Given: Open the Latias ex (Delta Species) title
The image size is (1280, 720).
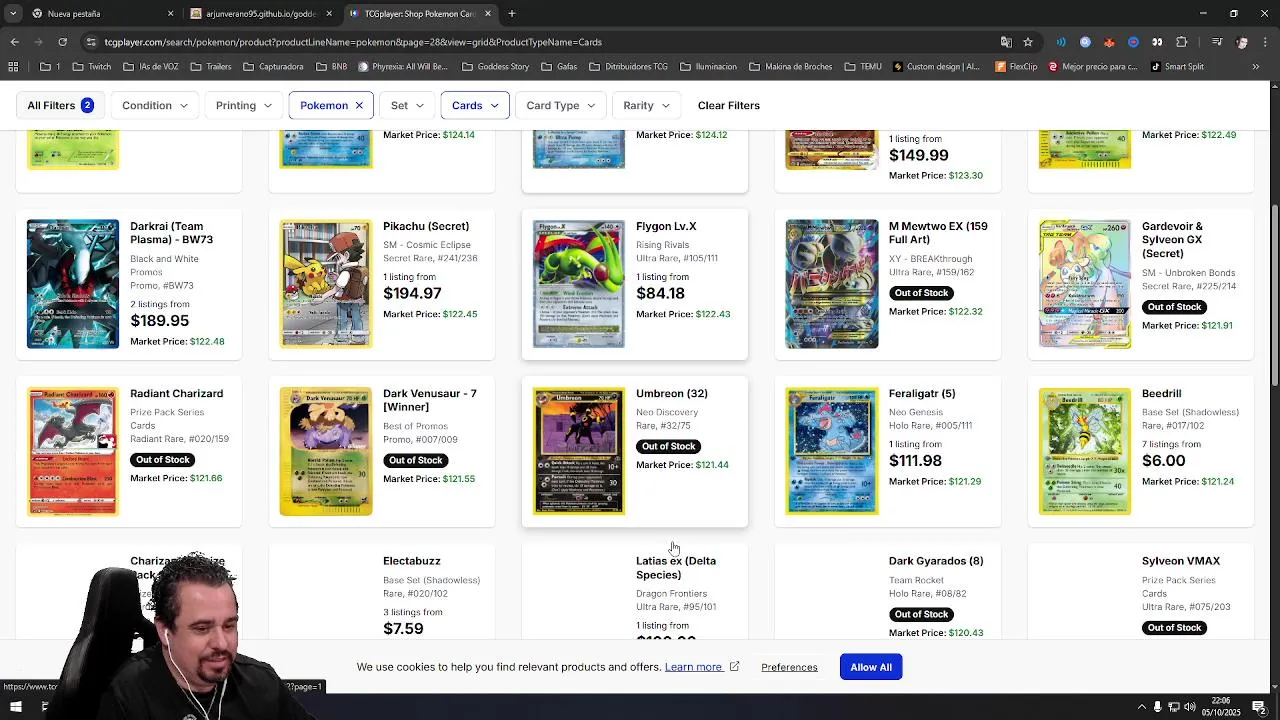Looking at the screenshot, I should (676, 568).
